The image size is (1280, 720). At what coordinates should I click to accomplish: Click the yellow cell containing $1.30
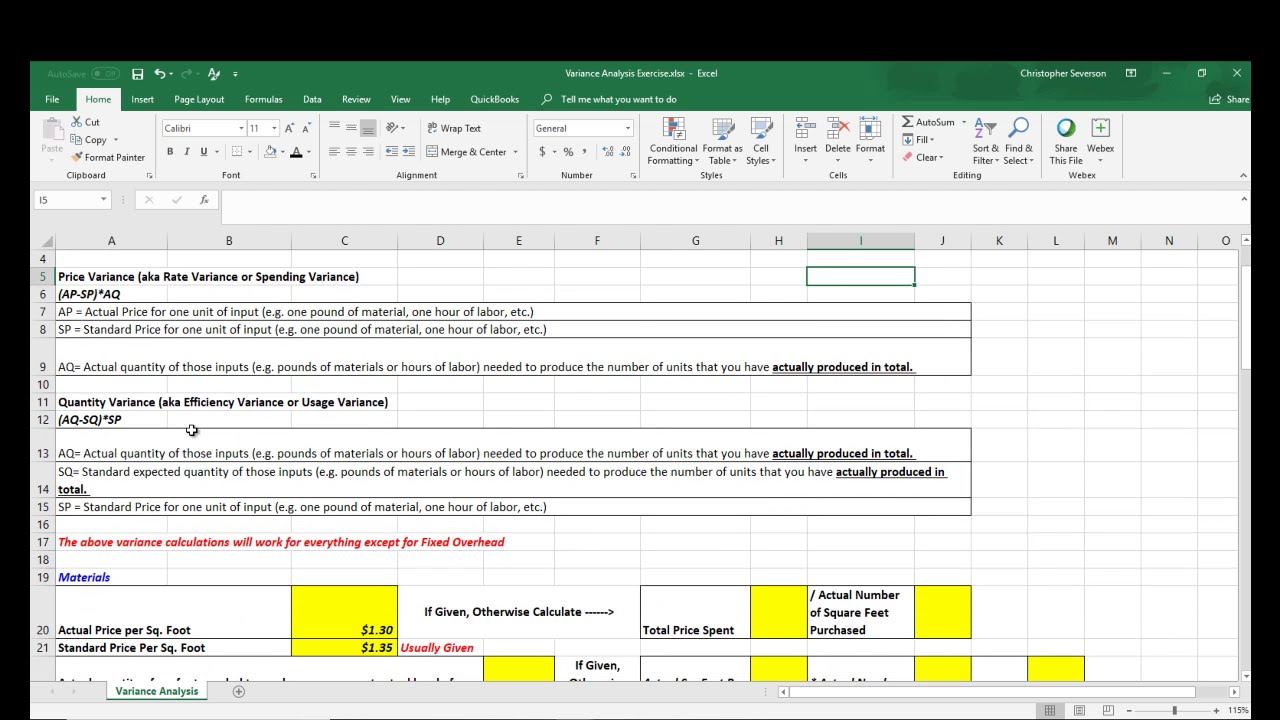coord(344,612)
